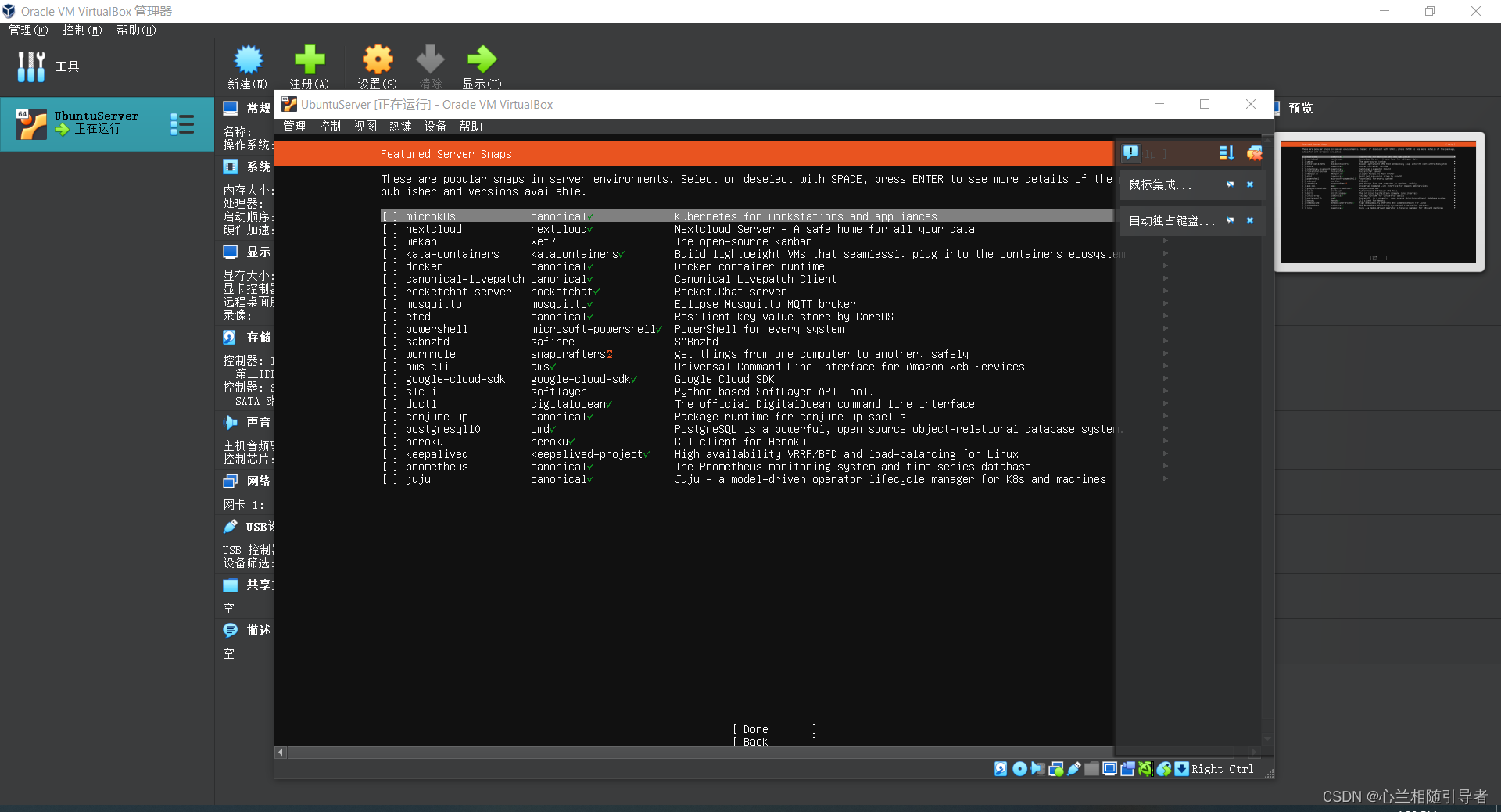
Task: Expand the 鼠标集成 notification details
Action: click(1230, 184)
